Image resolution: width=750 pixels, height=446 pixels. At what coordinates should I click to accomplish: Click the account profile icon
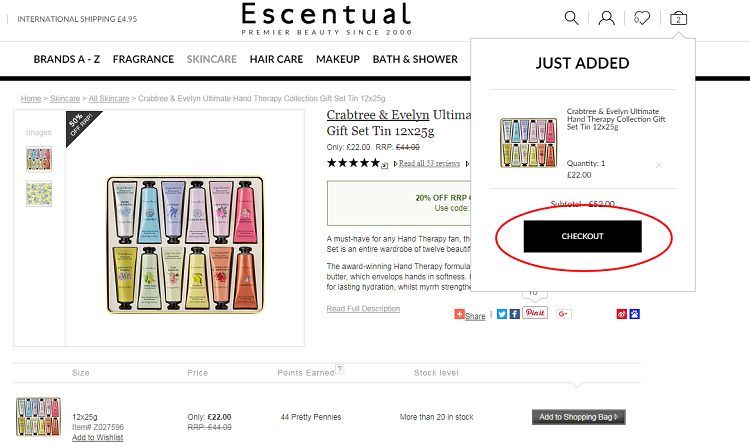coord(606,17)
